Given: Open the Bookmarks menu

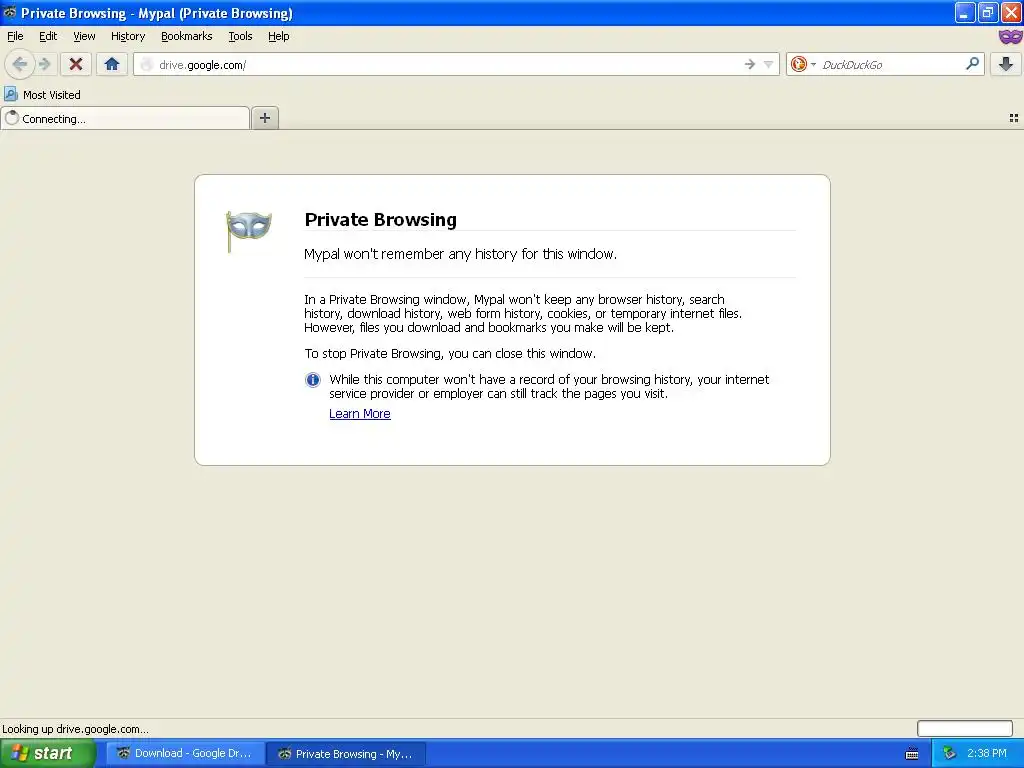Looking at the screenshot, I should 186,37.
